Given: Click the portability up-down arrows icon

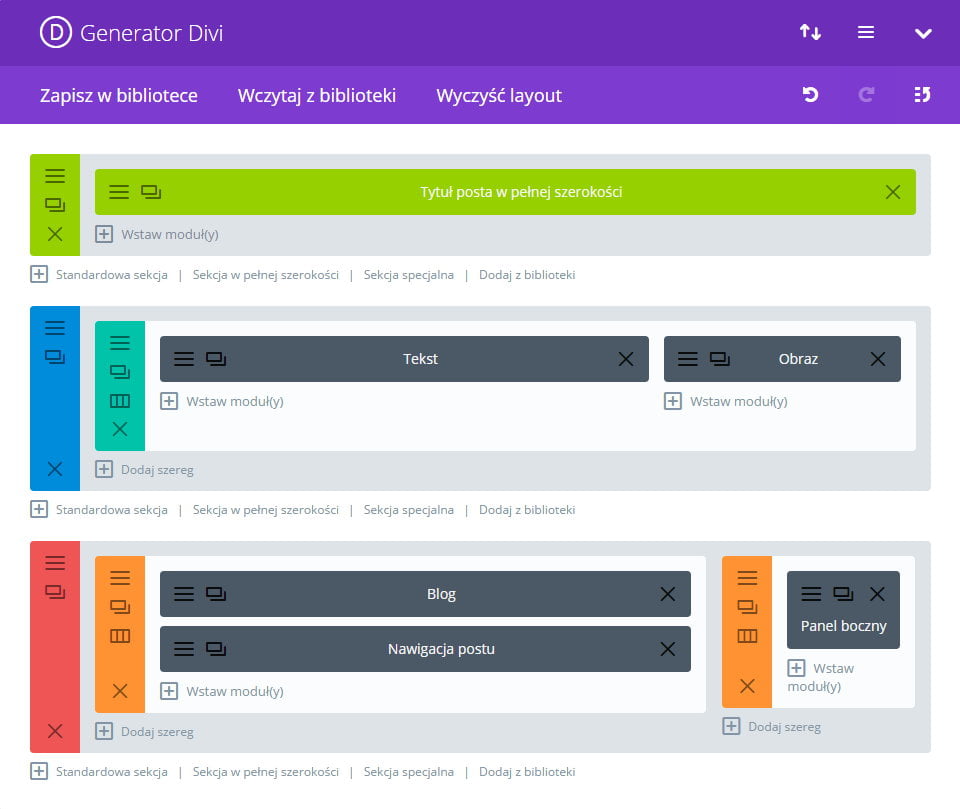Looking at the screenshot, I should click(x=810, y=33).
